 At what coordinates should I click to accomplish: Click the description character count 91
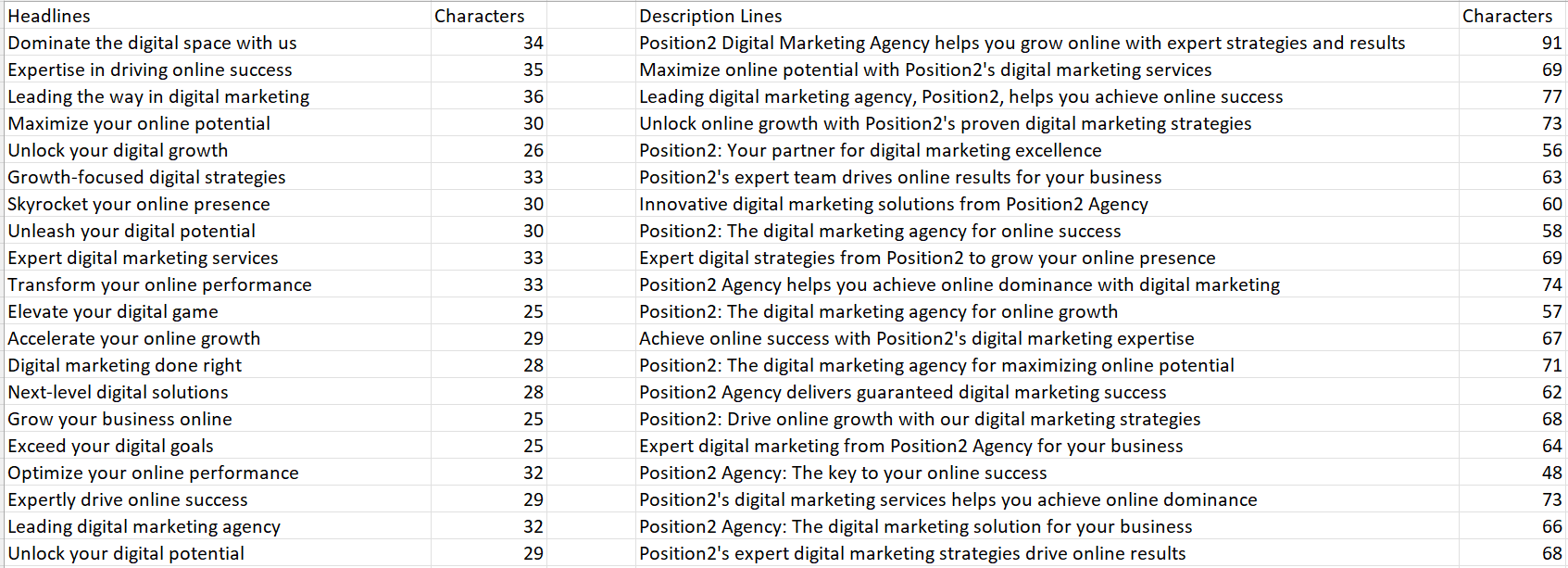coord(1512,43)
